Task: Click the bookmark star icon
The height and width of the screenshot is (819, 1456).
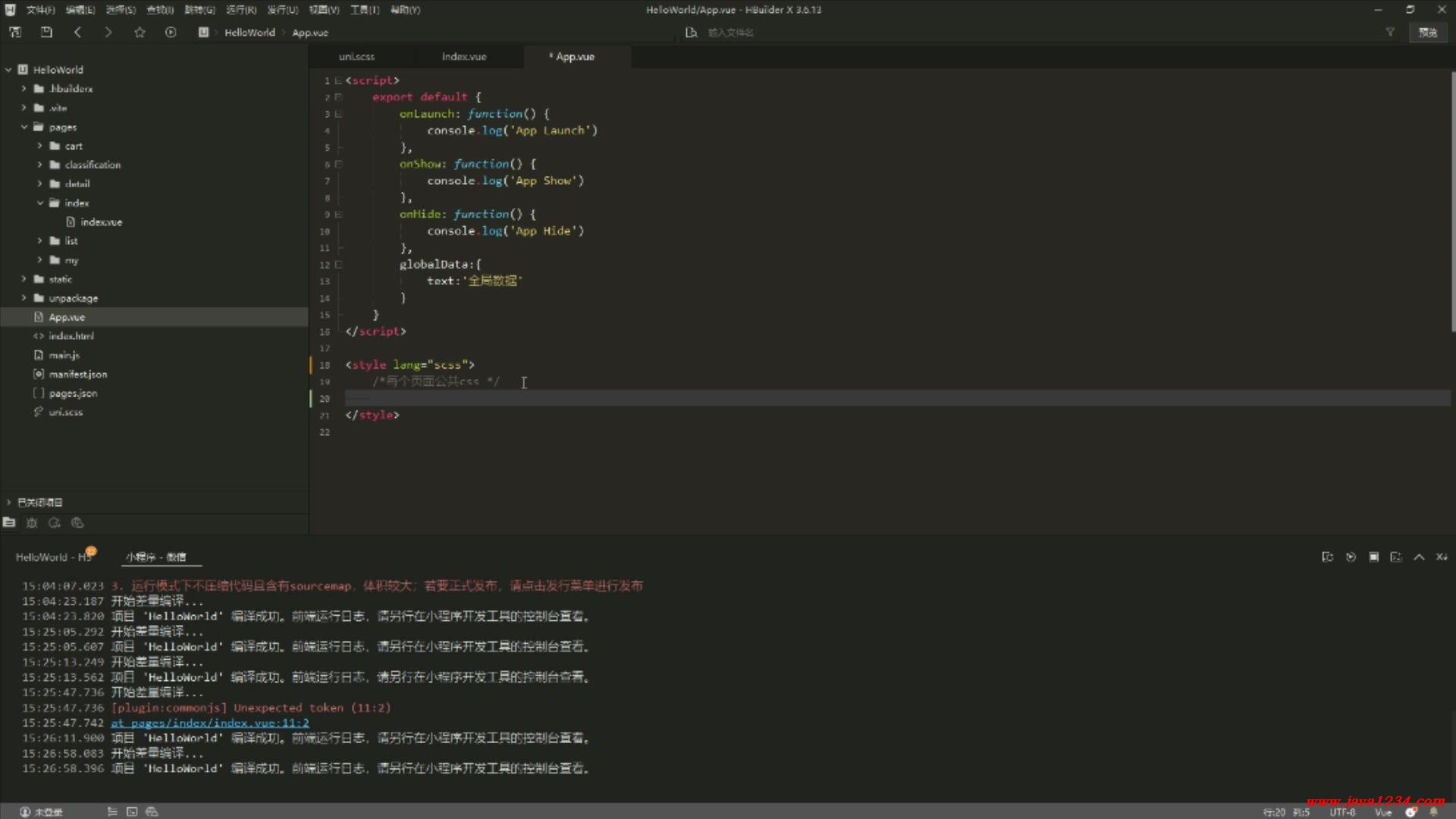Action: [140, 32]
